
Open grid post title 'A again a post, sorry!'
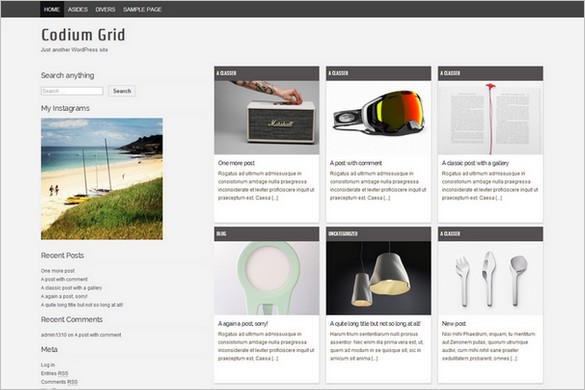point(243,324)
